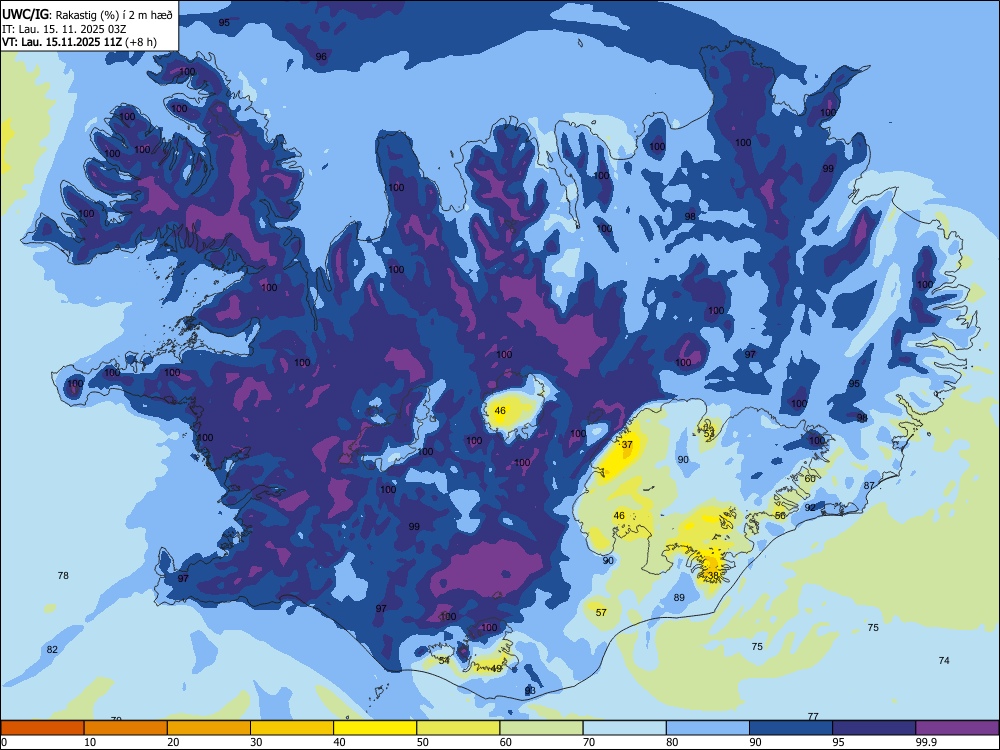Viewport: 1000px width, 750px height.
Task: Click the '80' legend scale label
Action: point(672,742)
